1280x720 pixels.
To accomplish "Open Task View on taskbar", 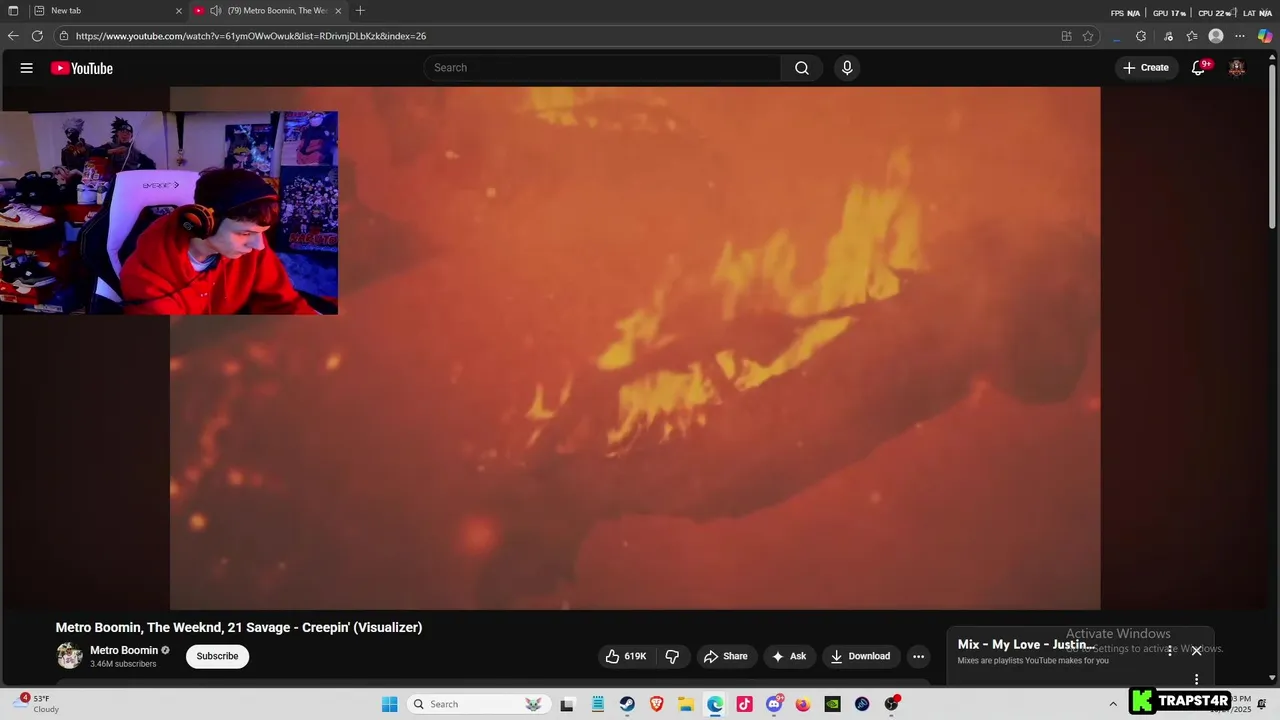I will pos(567,704).
